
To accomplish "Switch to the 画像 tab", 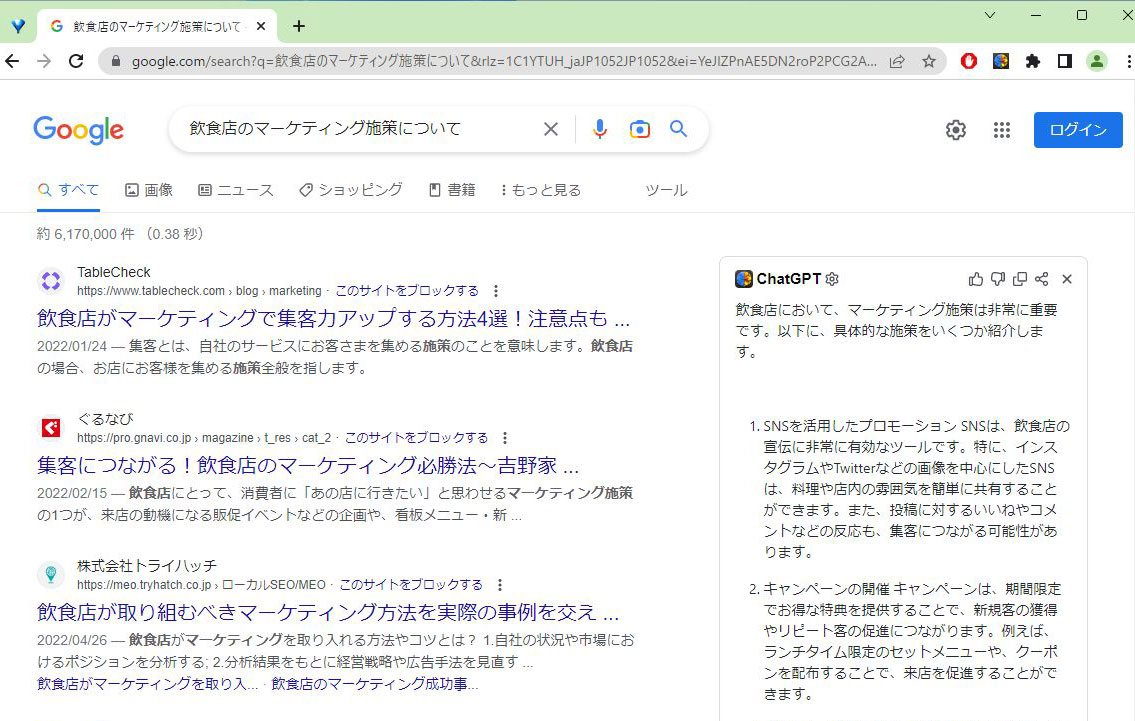I will (x=149, y=190).
